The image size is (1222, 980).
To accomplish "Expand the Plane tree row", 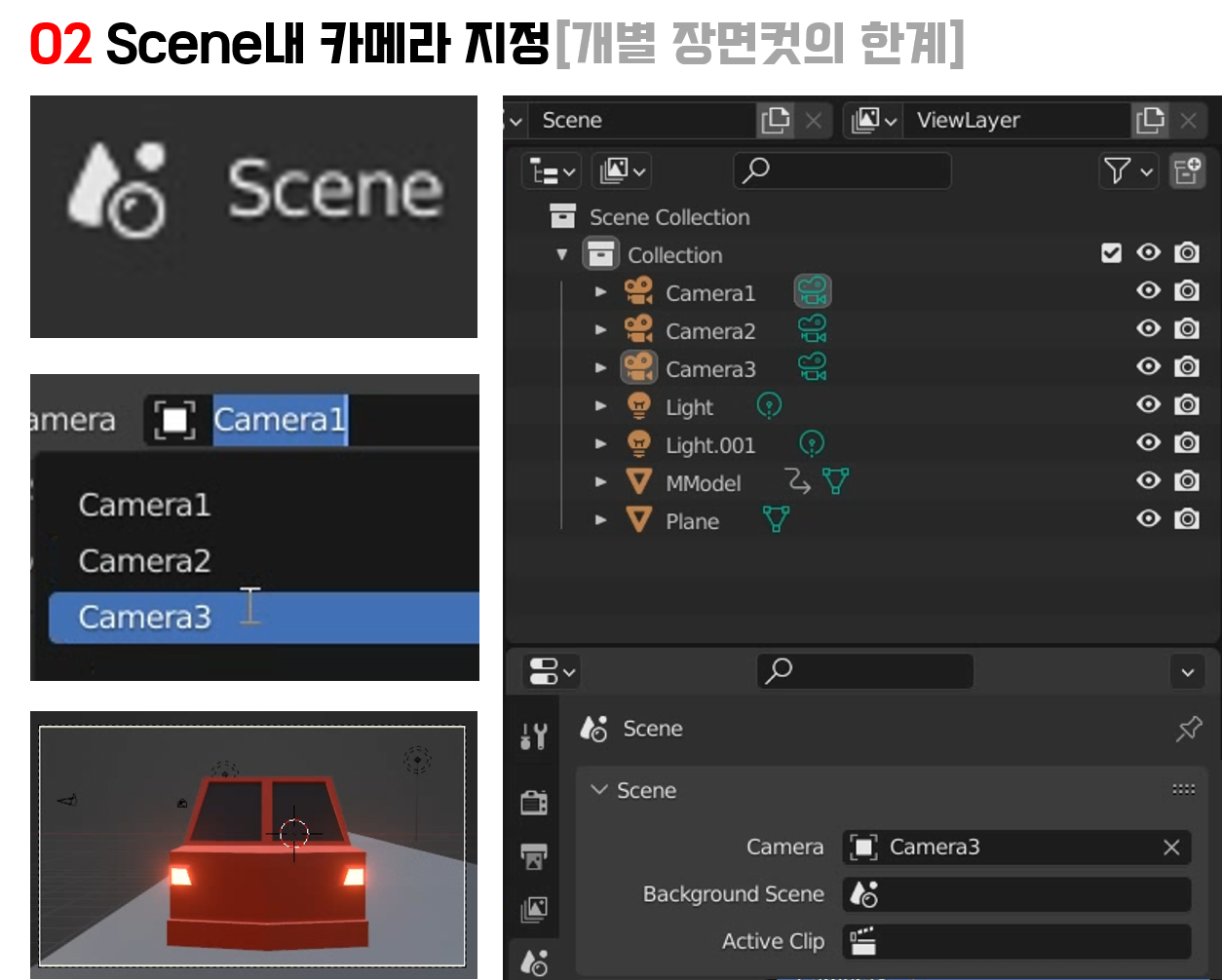I will [600, 519].
